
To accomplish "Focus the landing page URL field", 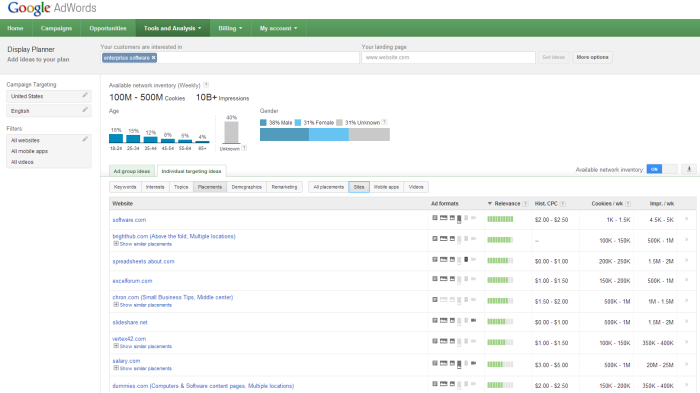I will (449, 57).
